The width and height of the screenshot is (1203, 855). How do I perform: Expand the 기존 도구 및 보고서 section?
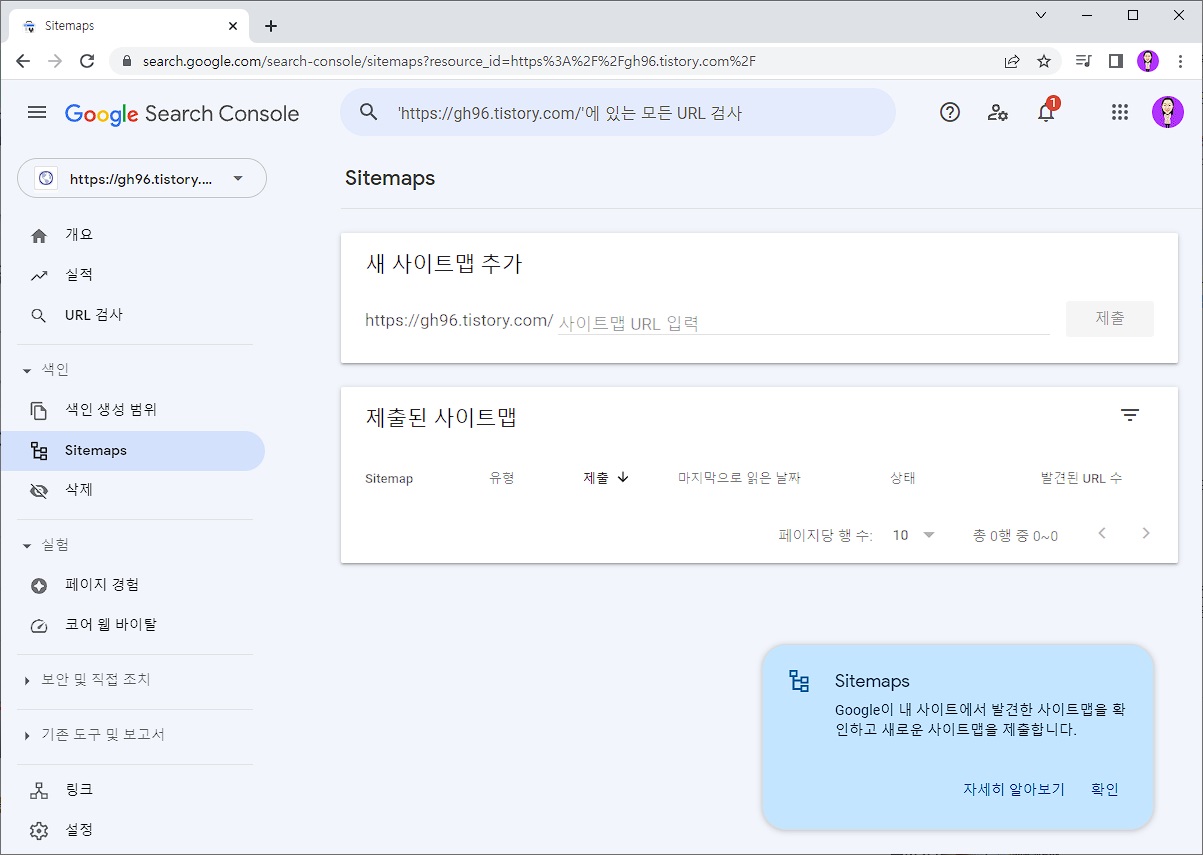coord(27,735)
